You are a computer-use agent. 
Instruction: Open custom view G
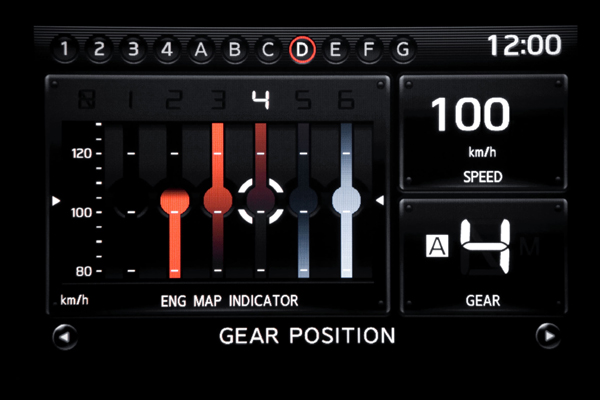[403, 49]
